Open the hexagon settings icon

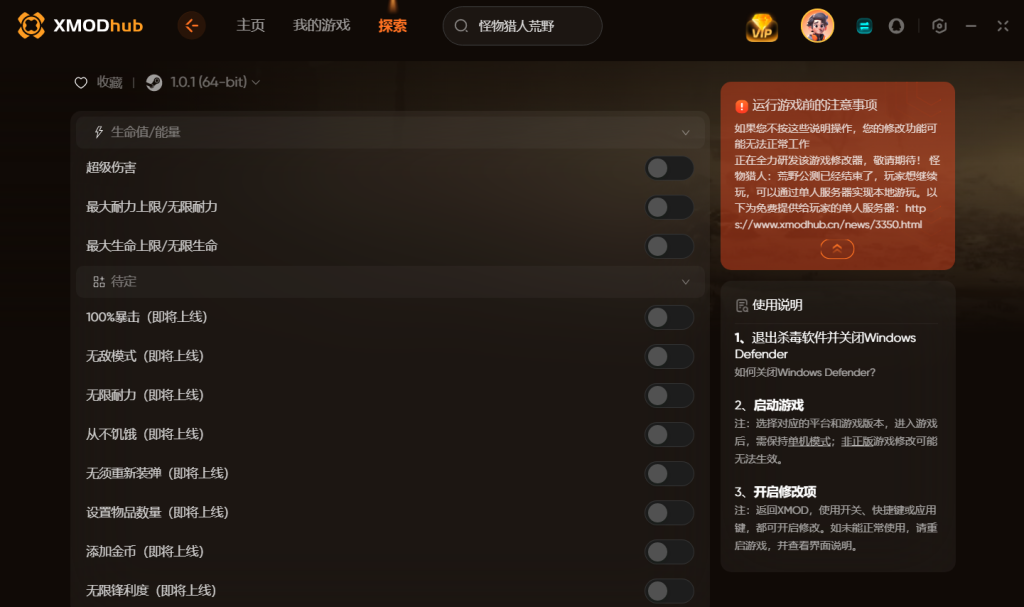point(939,26)
